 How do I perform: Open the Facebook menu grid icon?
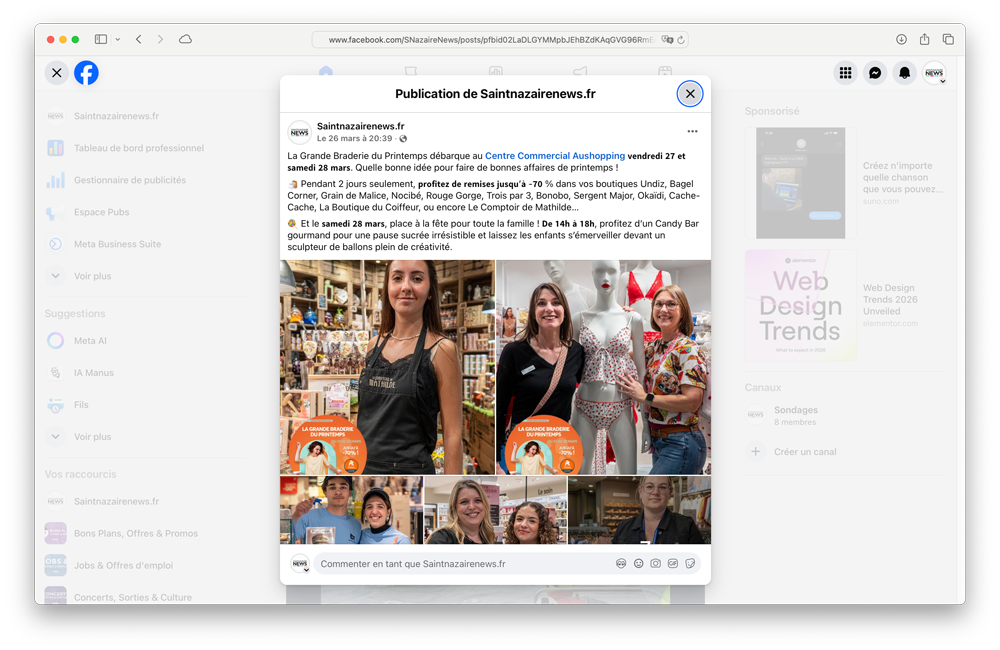coord(846,73)
